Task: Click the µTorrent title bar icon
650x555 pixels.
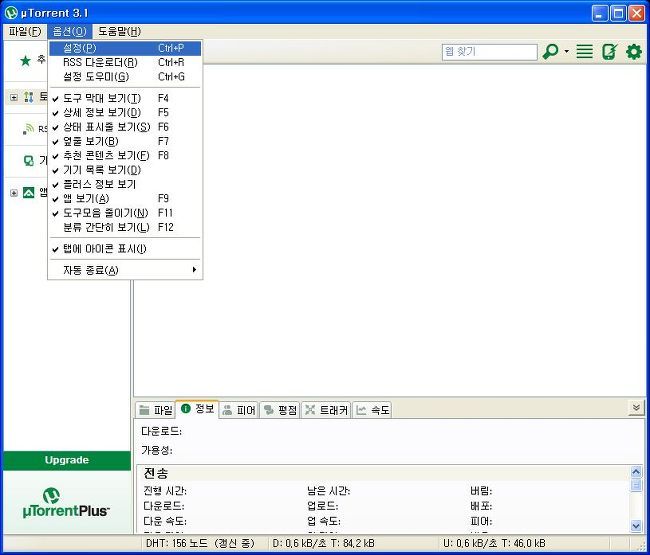Action: (x=11, y=12)
